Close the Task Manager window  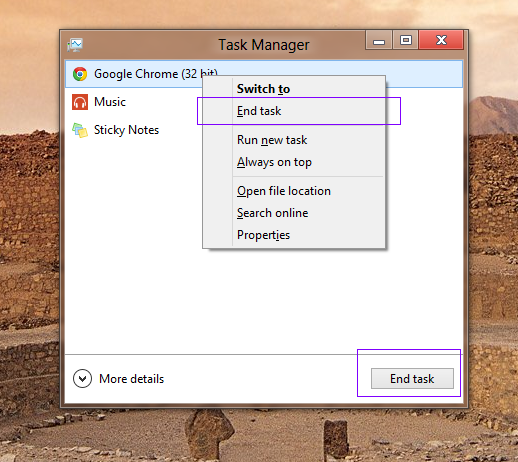point(441,40)
